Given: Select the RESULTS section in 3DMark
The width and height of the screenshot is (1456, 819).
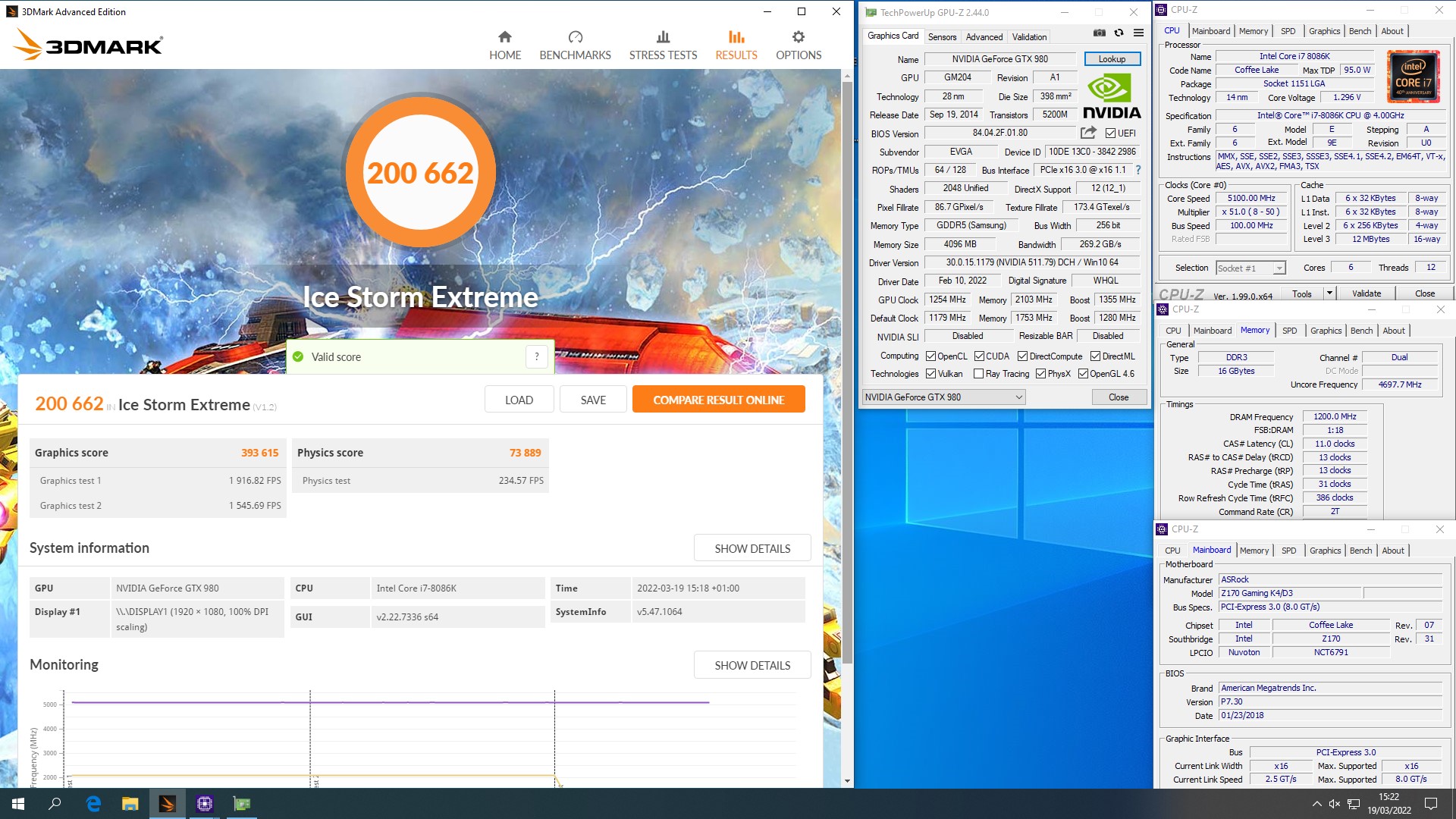Looking at the screenshot, I should pyautogui.click(x=736, y=45).
